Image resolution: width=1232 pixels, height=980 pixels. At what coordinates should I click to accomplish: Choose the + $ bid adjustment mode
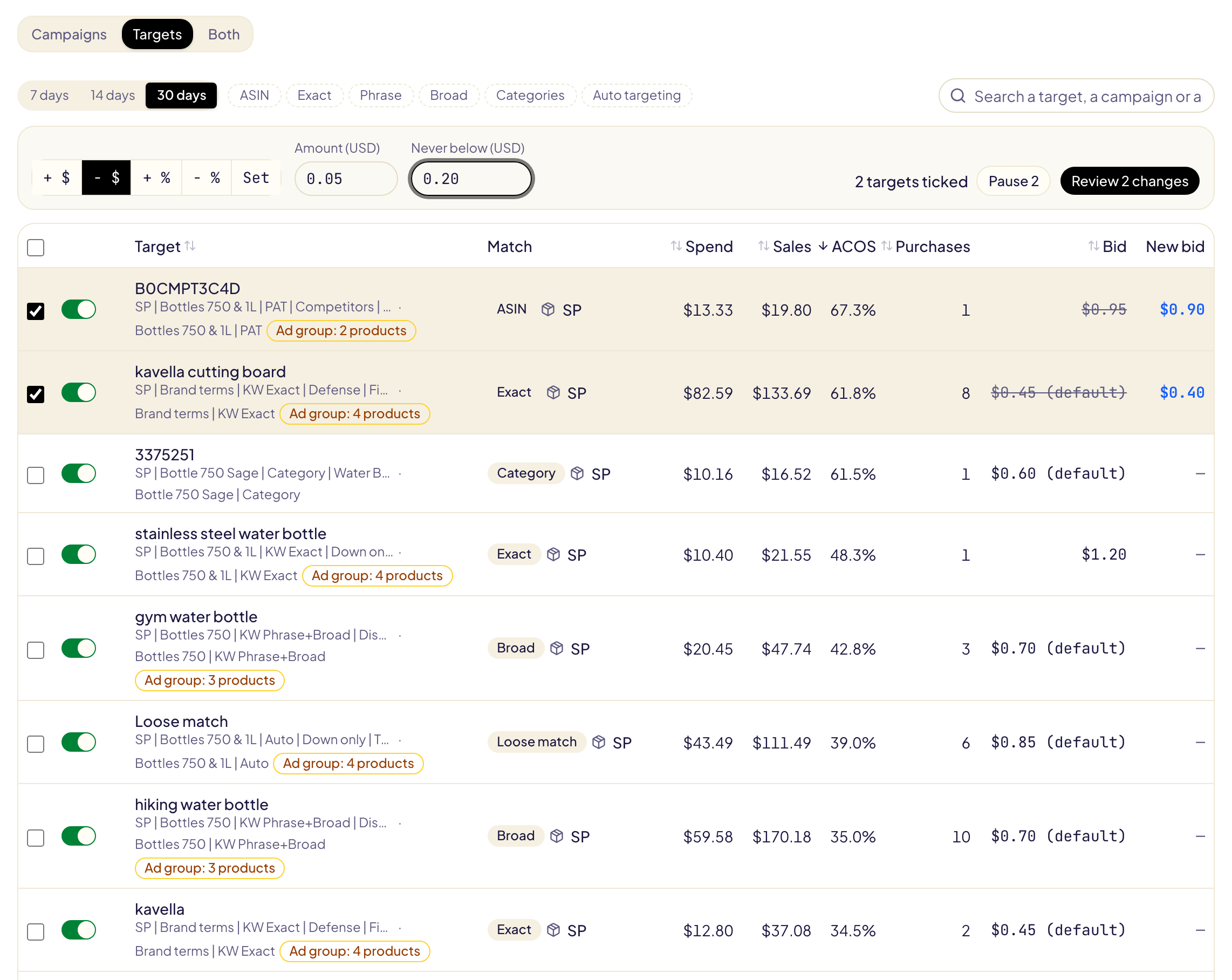57,177
